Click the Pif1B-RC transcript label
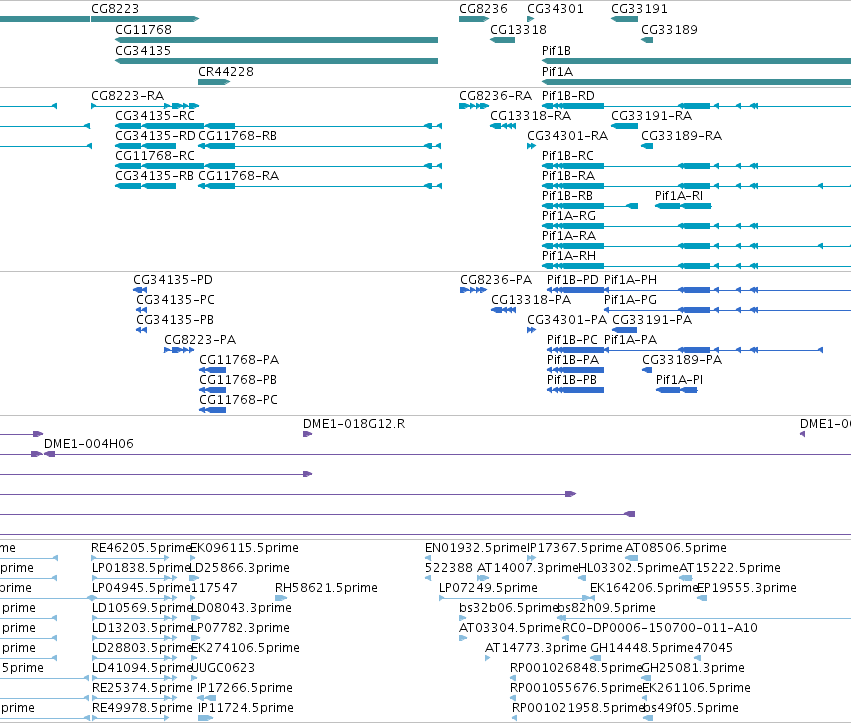The height and width of the screenshot is (723, 851). [x=568, y=156]
